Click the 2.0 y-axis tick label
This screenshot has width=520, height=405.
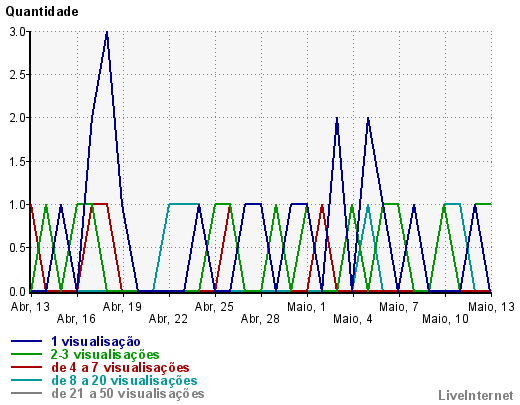coord(18,118)
